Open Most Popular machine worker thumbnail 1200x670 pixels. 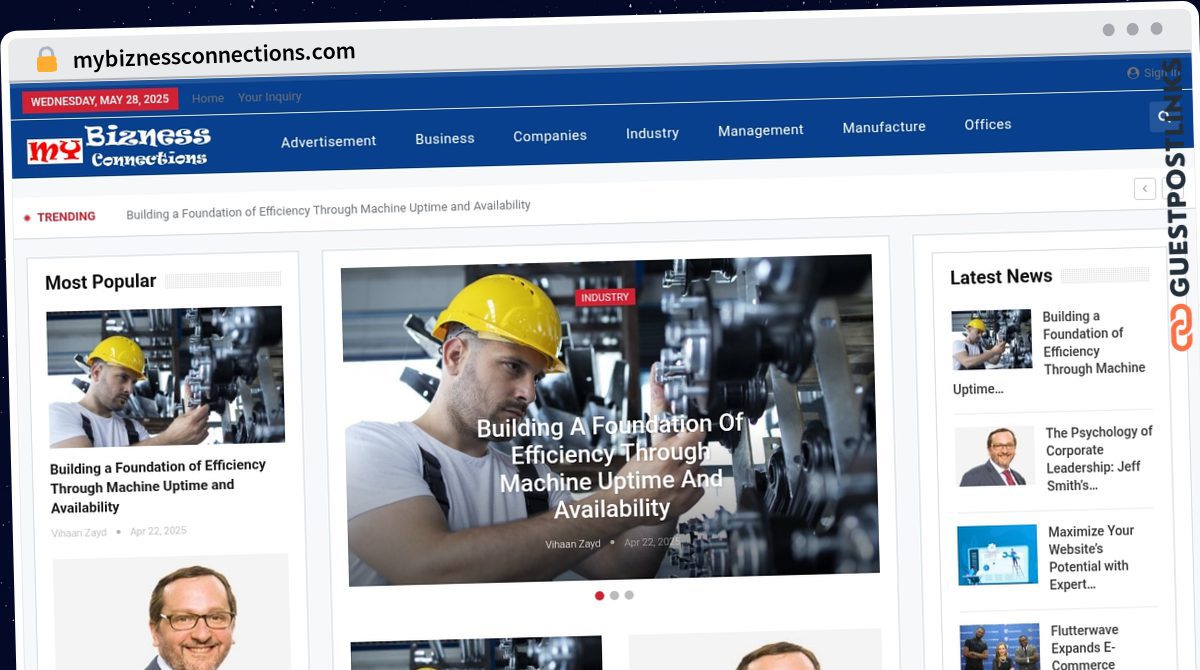click(165, 377)
